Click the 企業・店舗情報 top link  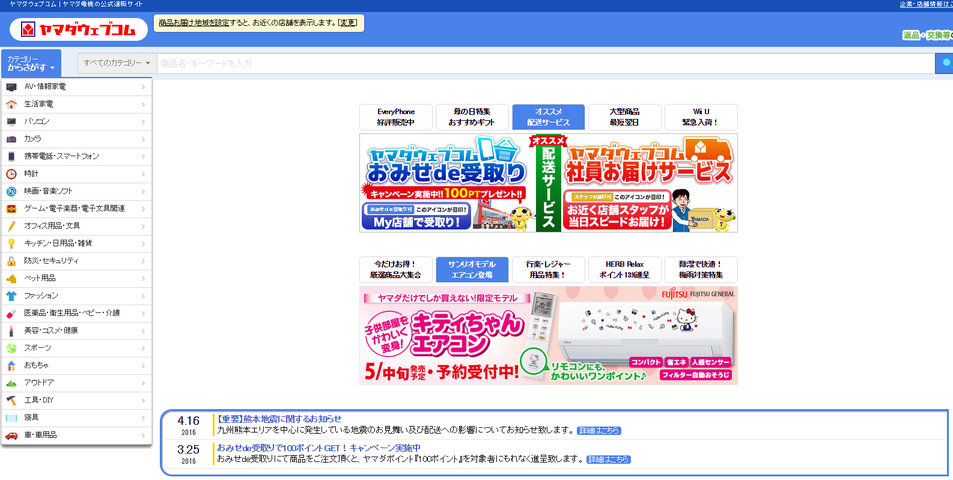[x=926, y=4]
